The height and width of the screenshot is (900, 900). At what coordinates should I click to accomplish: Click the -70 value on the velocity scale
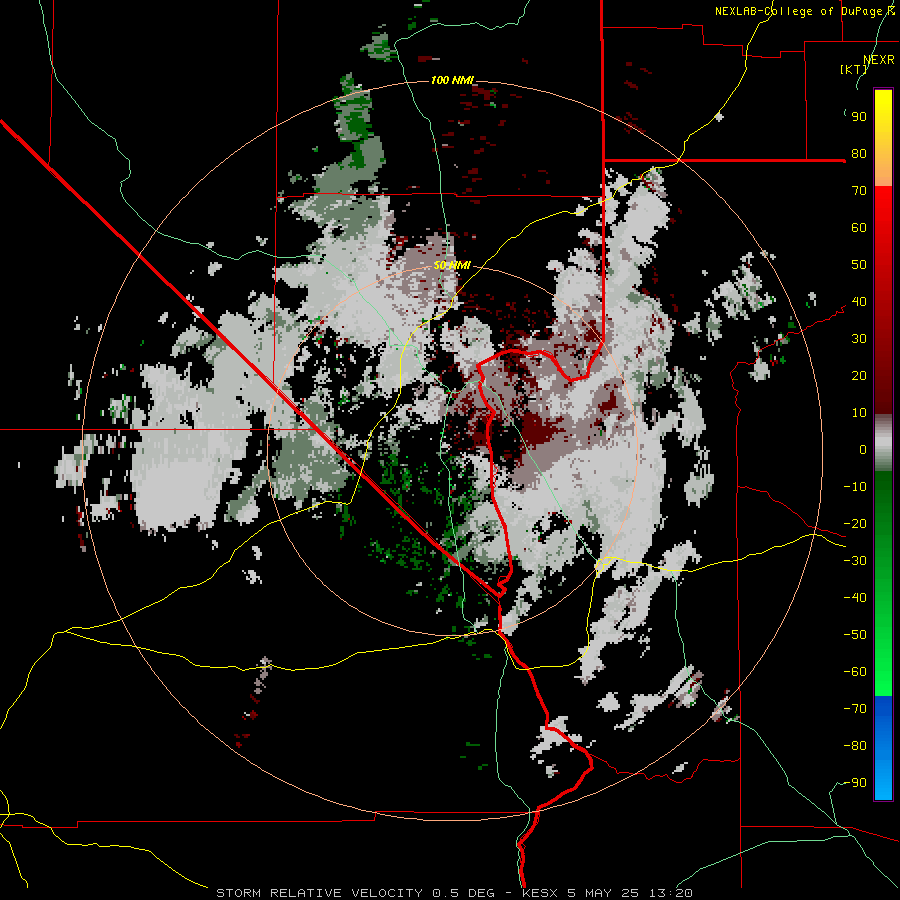point(855,709)
